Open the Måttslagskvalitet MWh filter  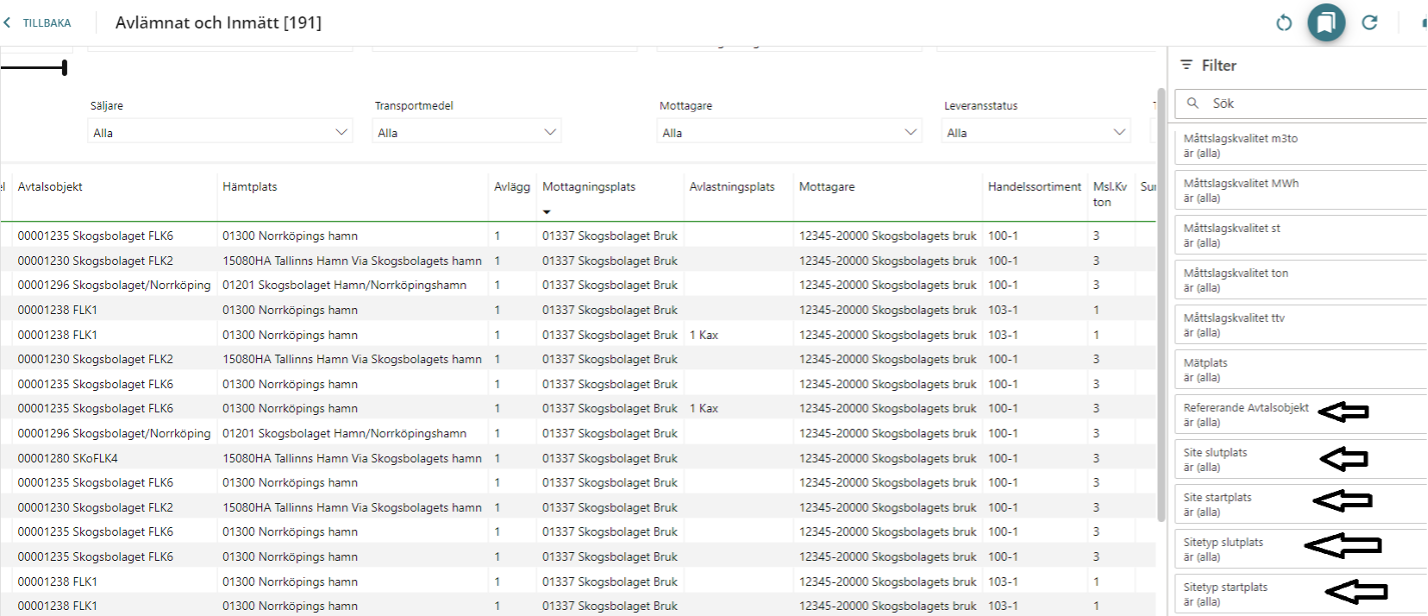coord(1301,190)
